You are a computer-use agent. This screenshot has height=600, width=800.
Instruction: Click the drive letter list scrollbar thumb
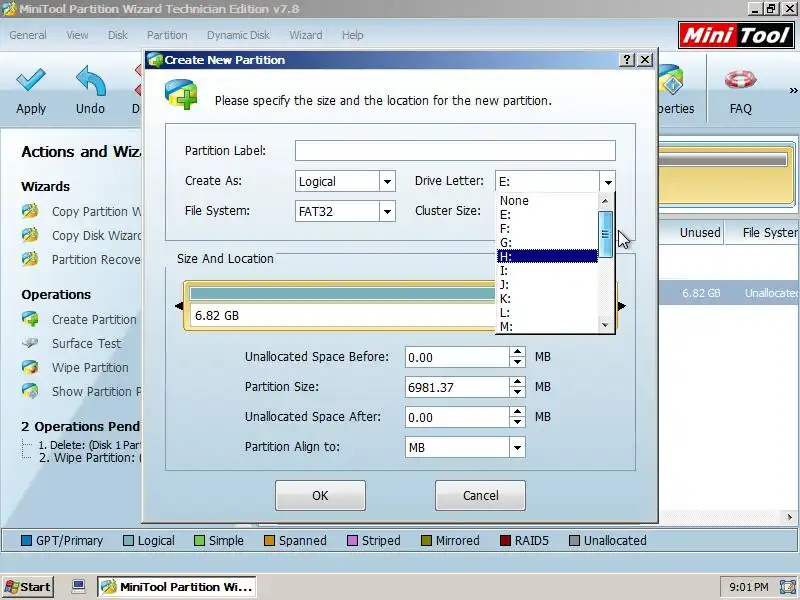click(605, 235)
